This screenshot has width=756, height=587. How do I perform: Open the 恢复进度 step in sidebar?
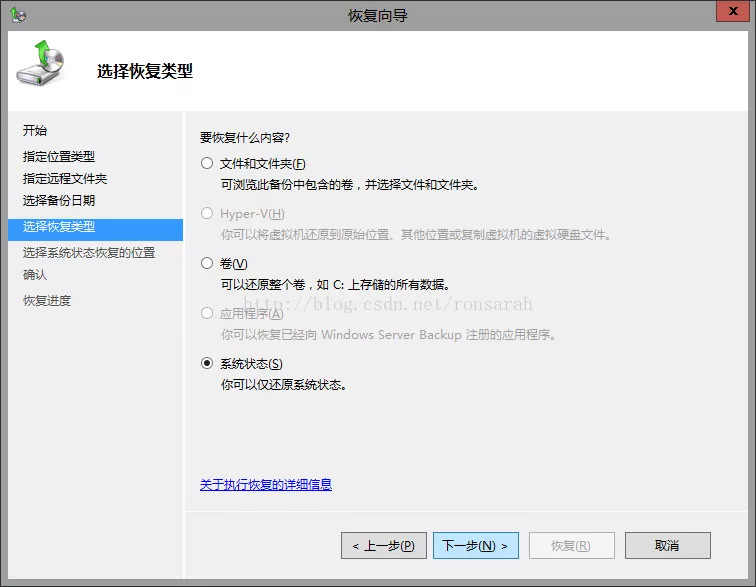(47, 301)
